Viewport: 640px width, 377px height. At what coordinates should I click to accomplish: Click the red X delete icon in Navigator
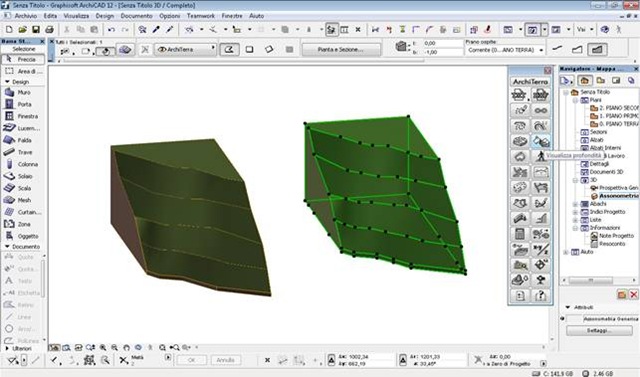[633, 294]
